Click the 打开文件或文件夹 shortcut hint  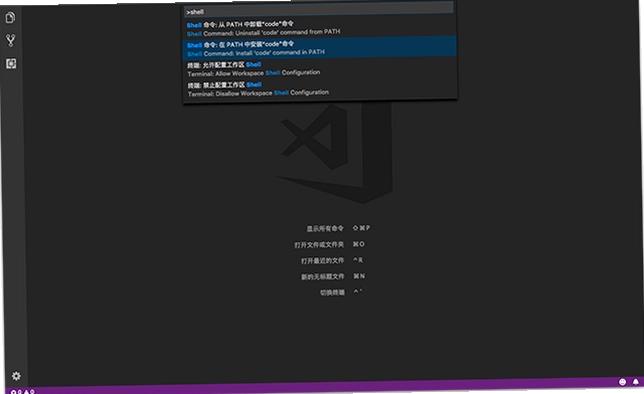329,244
